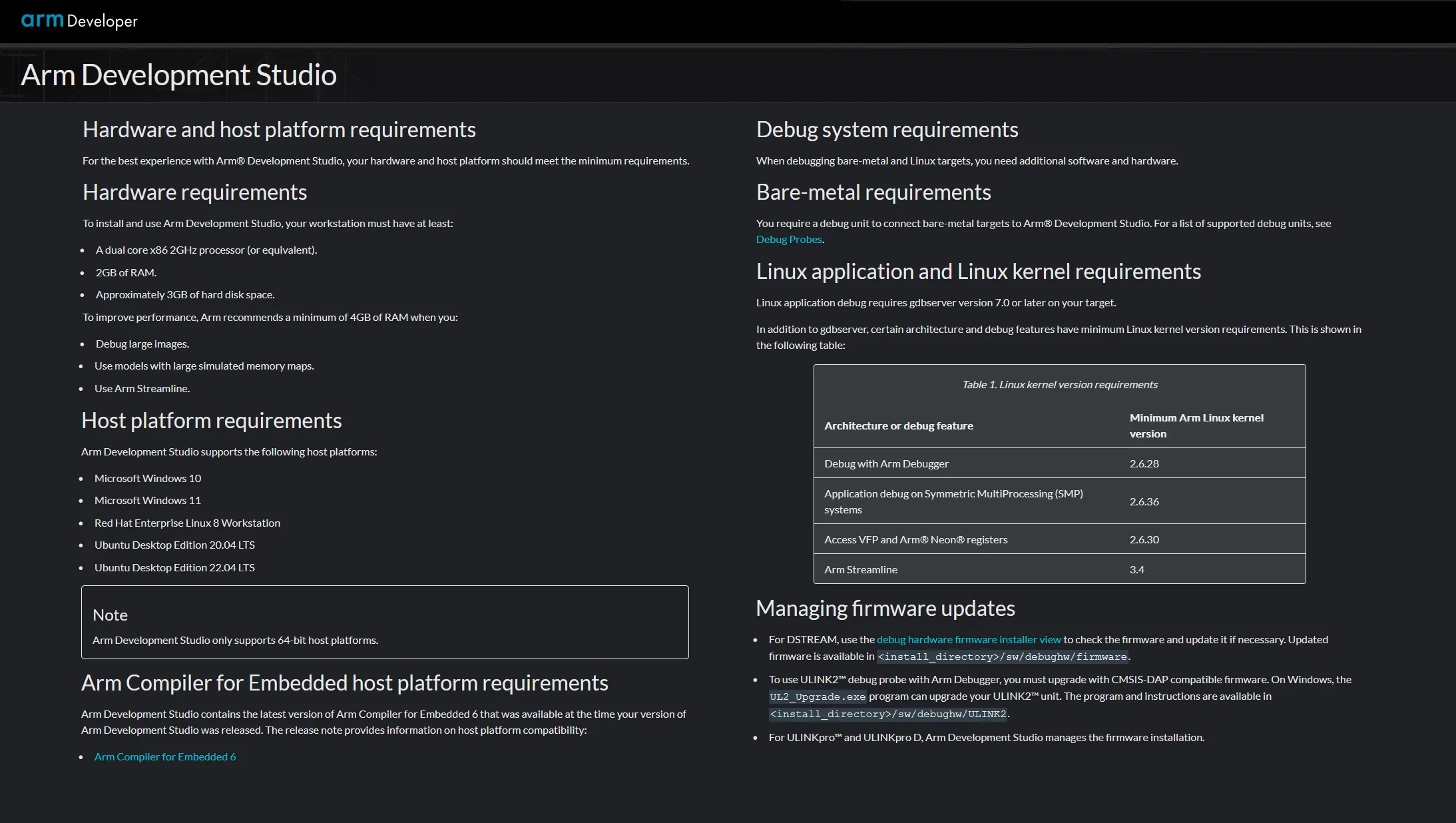Select the 2.6.30 kernel version cell
The height and width of the screenshot is (823, 1456).
(x=1144, y=540)
